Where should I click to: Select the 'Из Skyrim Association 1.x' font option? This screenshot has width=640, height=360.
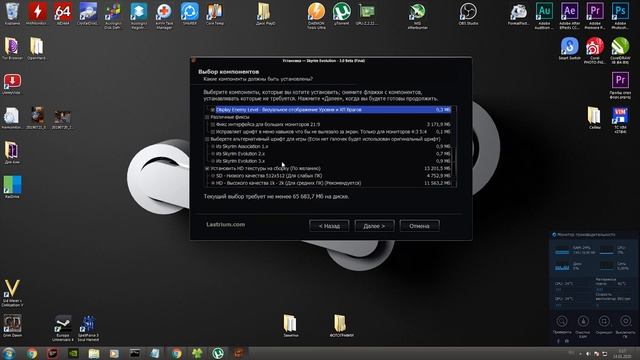[213, 147]
